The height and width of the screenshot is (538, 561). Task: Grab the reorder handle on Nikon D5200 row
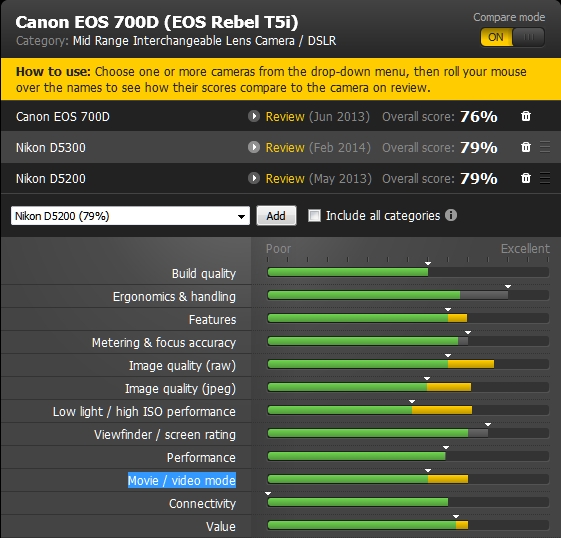click(545, 178)
